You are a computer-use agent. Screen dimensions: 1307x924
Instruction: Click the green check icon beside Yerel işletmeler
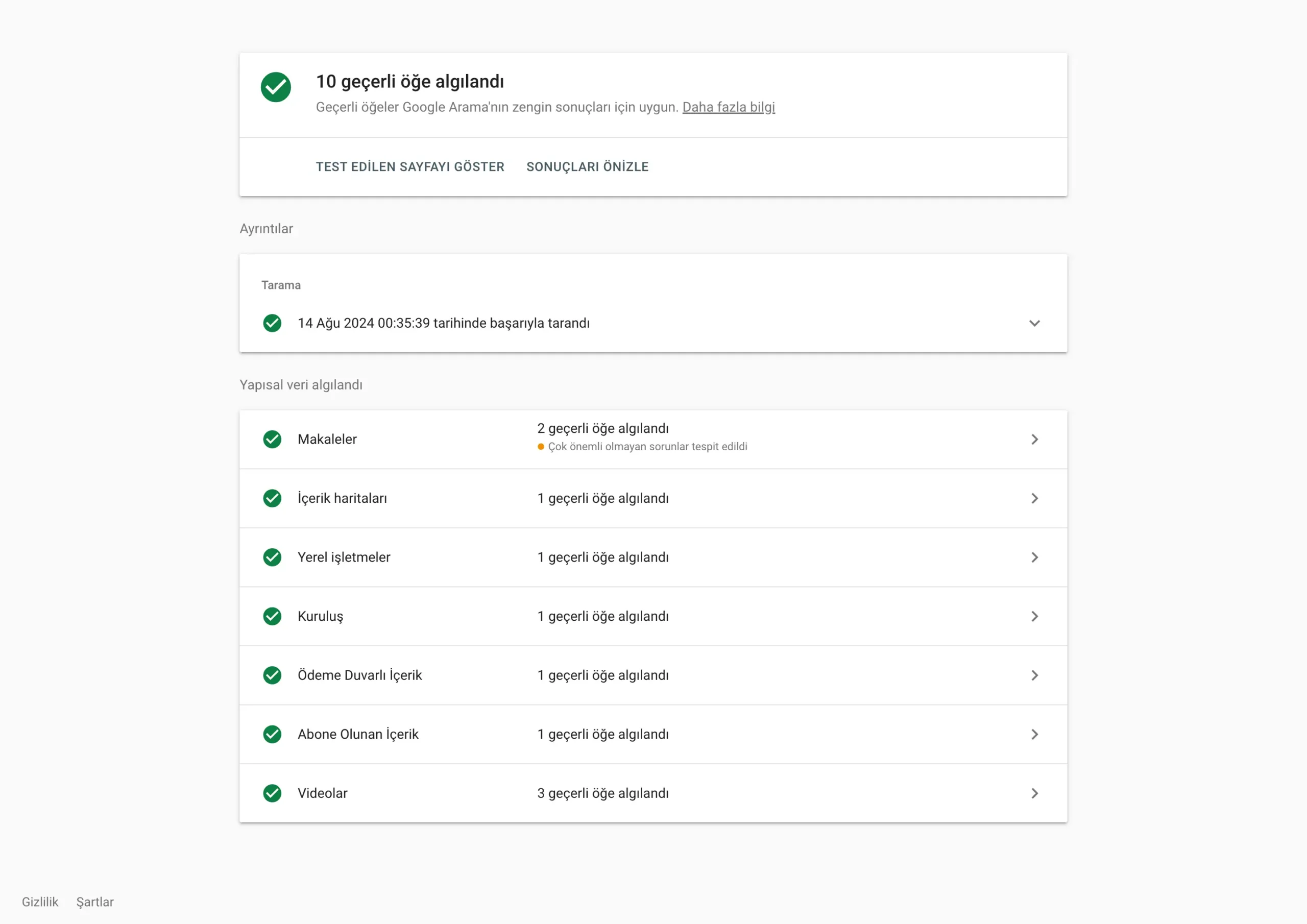pos(272,557)
